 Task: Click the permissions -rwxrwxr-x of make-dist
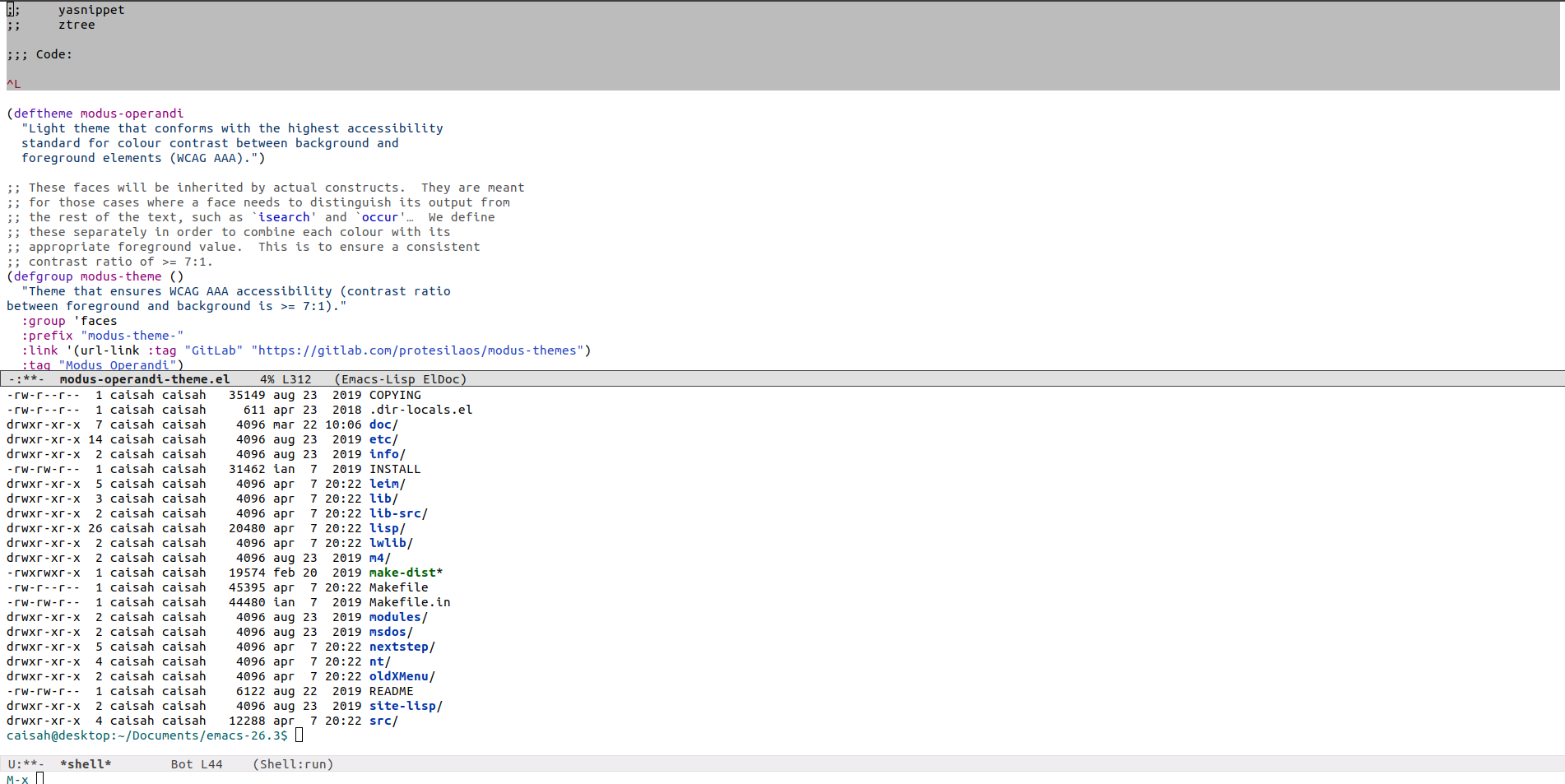coord(44,573)
